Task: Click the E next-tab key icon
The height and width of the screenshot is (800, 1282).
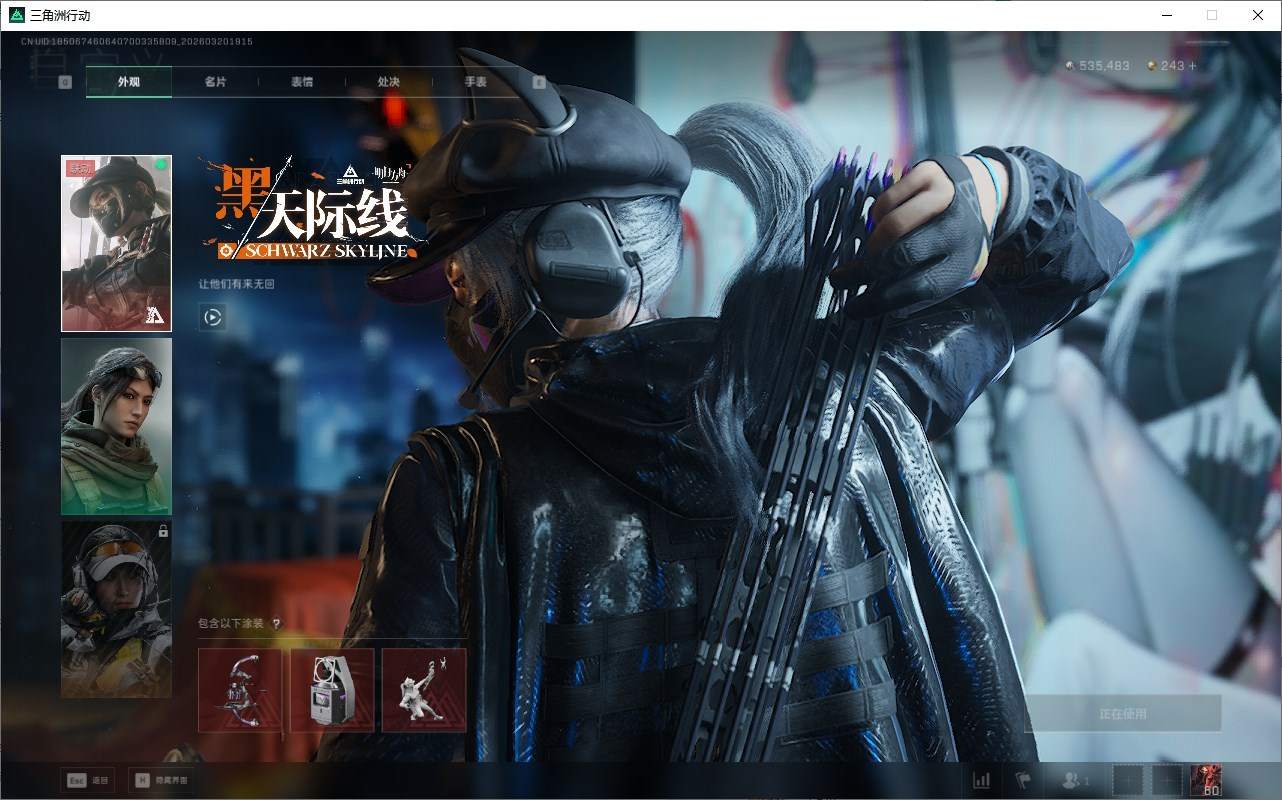Action: (x=540, y=82)
